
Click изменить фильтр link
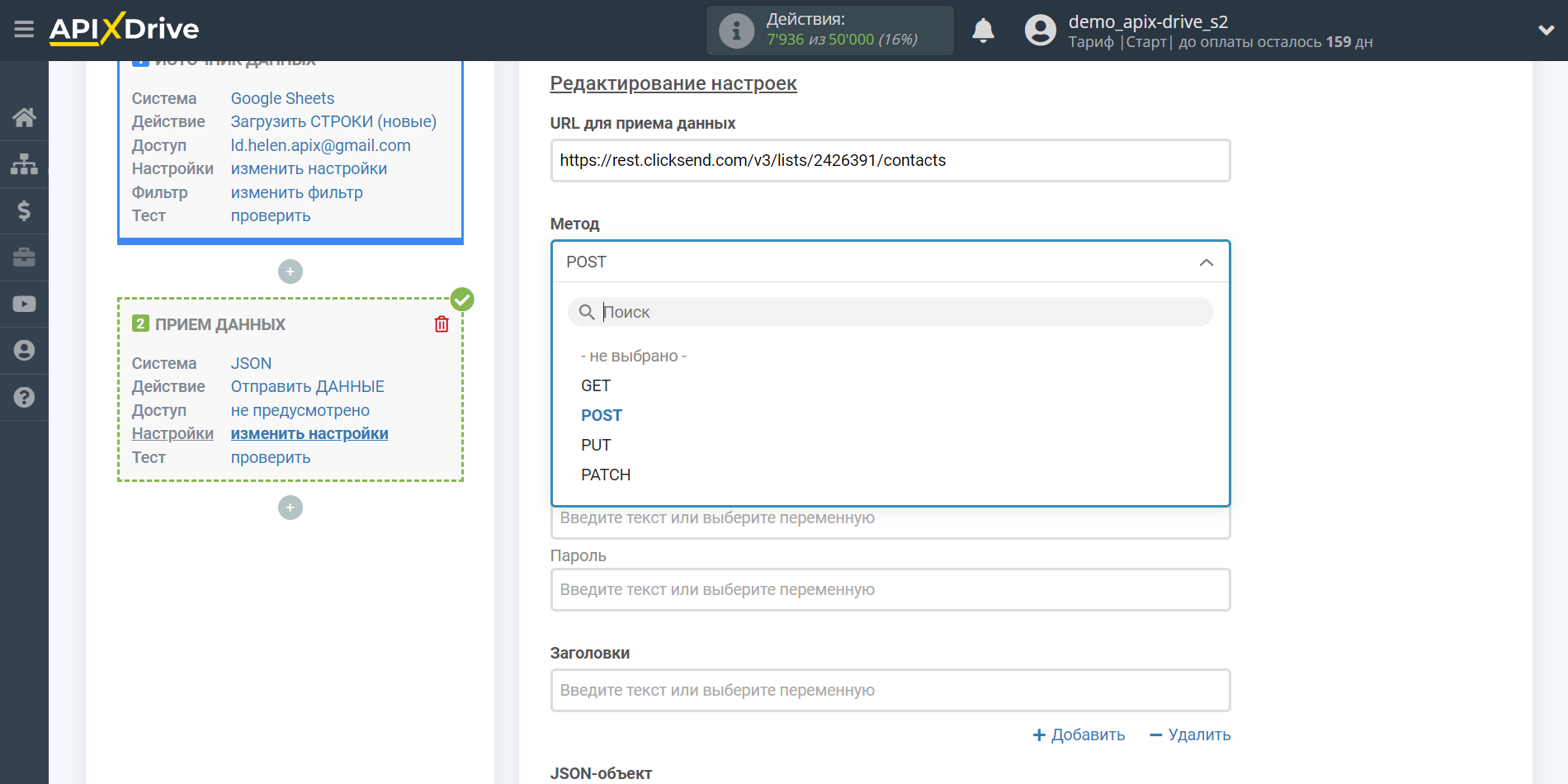pyautogui.click(x=297, y=192)
